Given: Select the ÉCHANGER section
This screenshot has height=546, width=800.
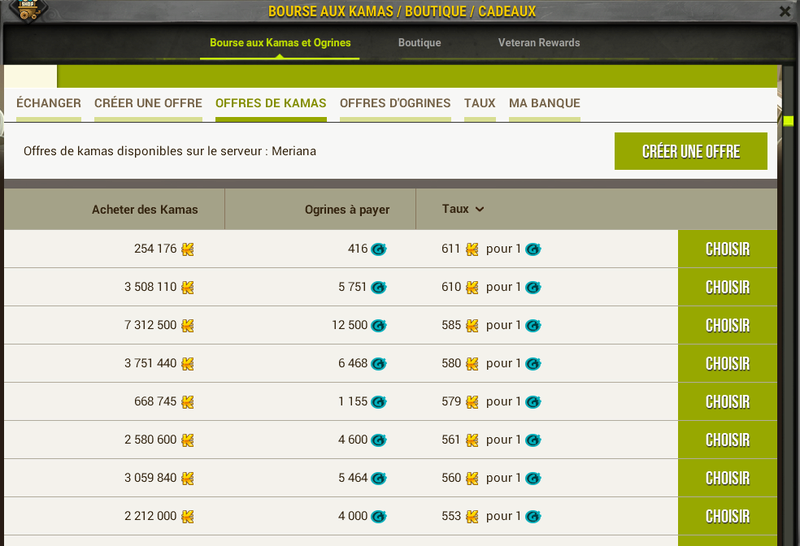Looking at the screenshot, I should pyautogui.click(x=48, y=104).
